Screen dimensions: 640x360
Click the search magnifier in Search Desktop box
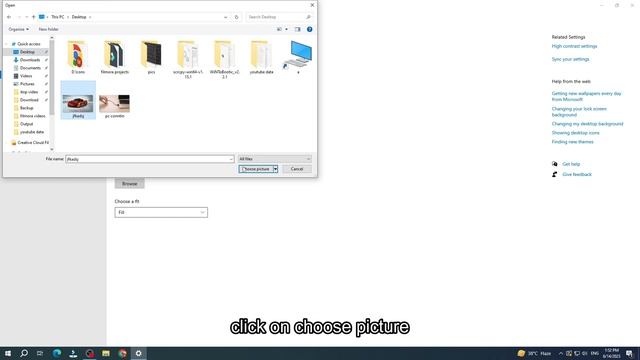[308, 17]
